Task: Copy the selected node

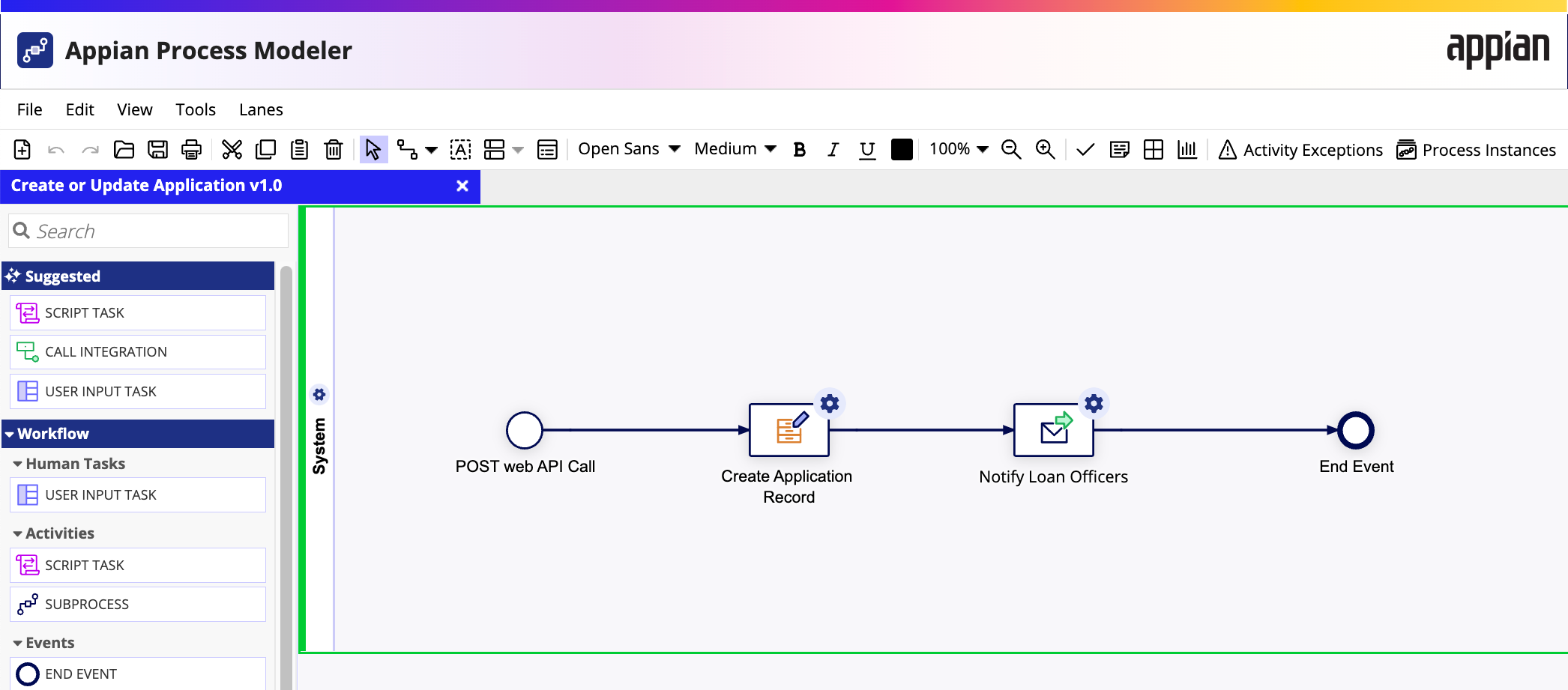Action: tap(265, 150)
